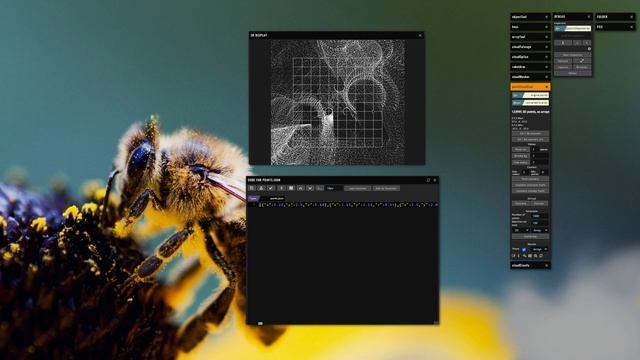Click the first line of JSON in the code editor
Viewport: 640px width, 360px height.
[x=349, y=204]
